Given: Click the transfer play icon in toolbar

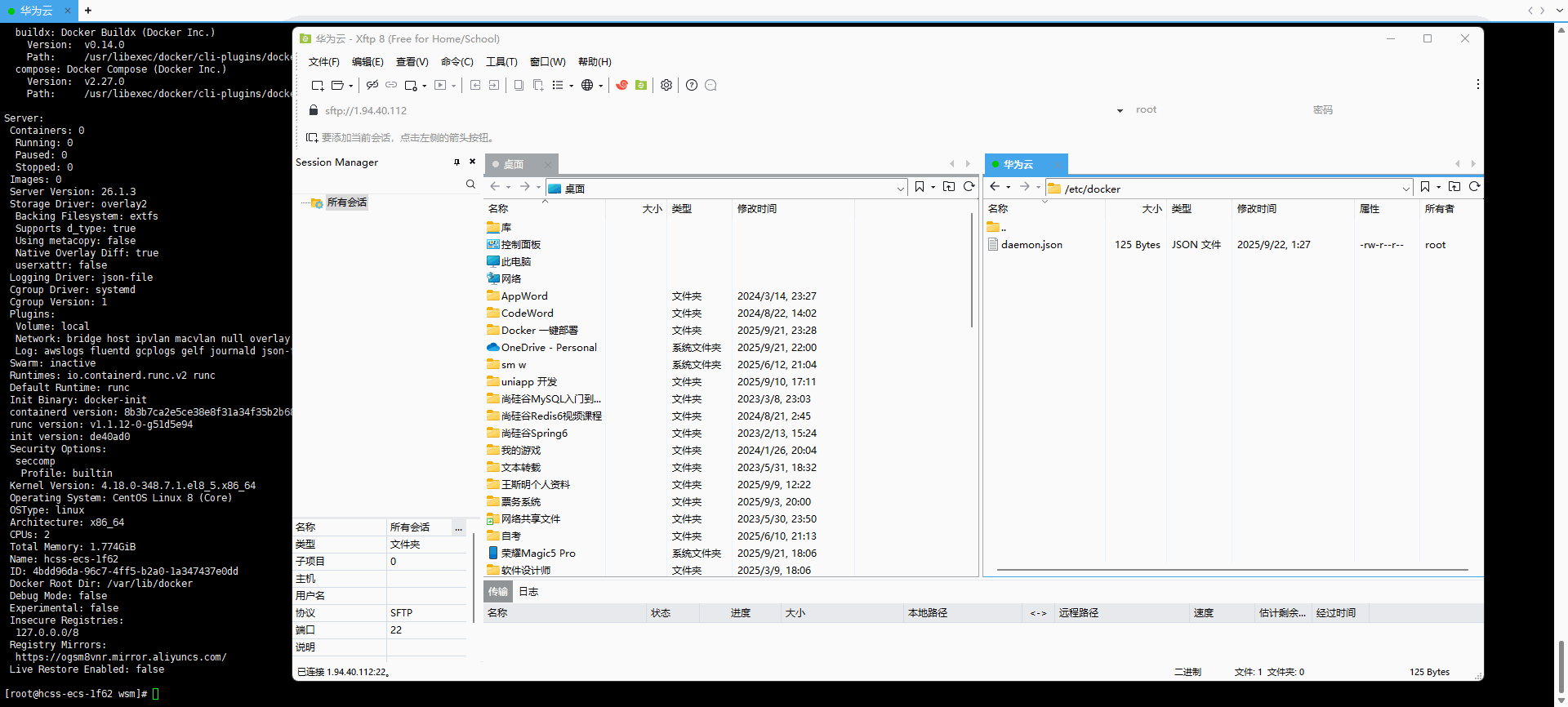Looking at the screenshot, I should click(440, 85).
